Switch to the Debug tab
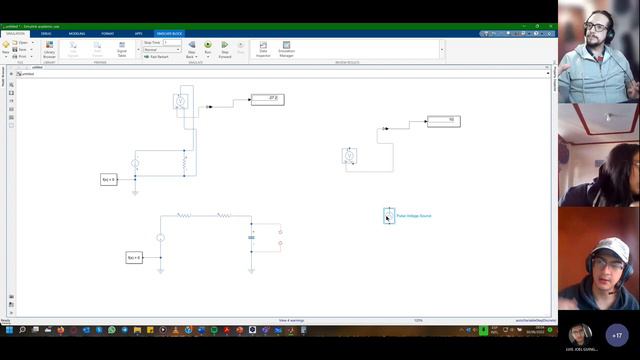Viewport: 640px width, 360px height. click(x=46, y=33)
